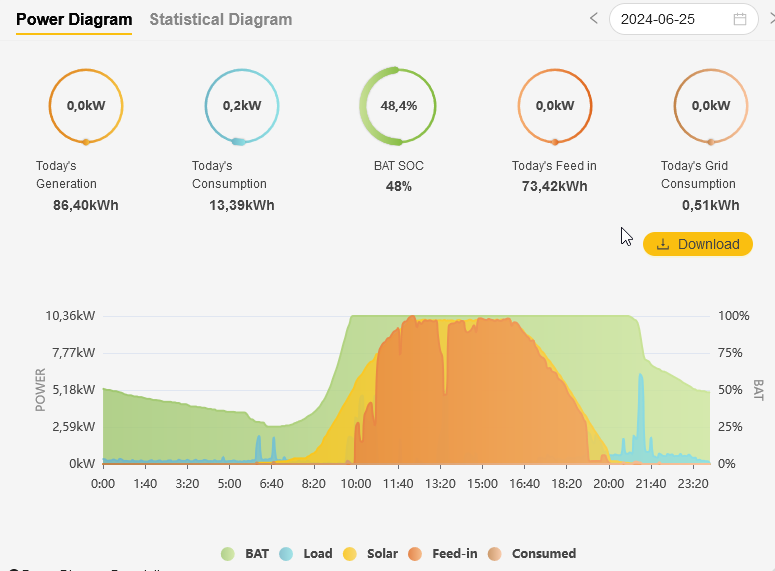Toggle Load series in chart legend
The image size is (775, 571).
(306, 553)
